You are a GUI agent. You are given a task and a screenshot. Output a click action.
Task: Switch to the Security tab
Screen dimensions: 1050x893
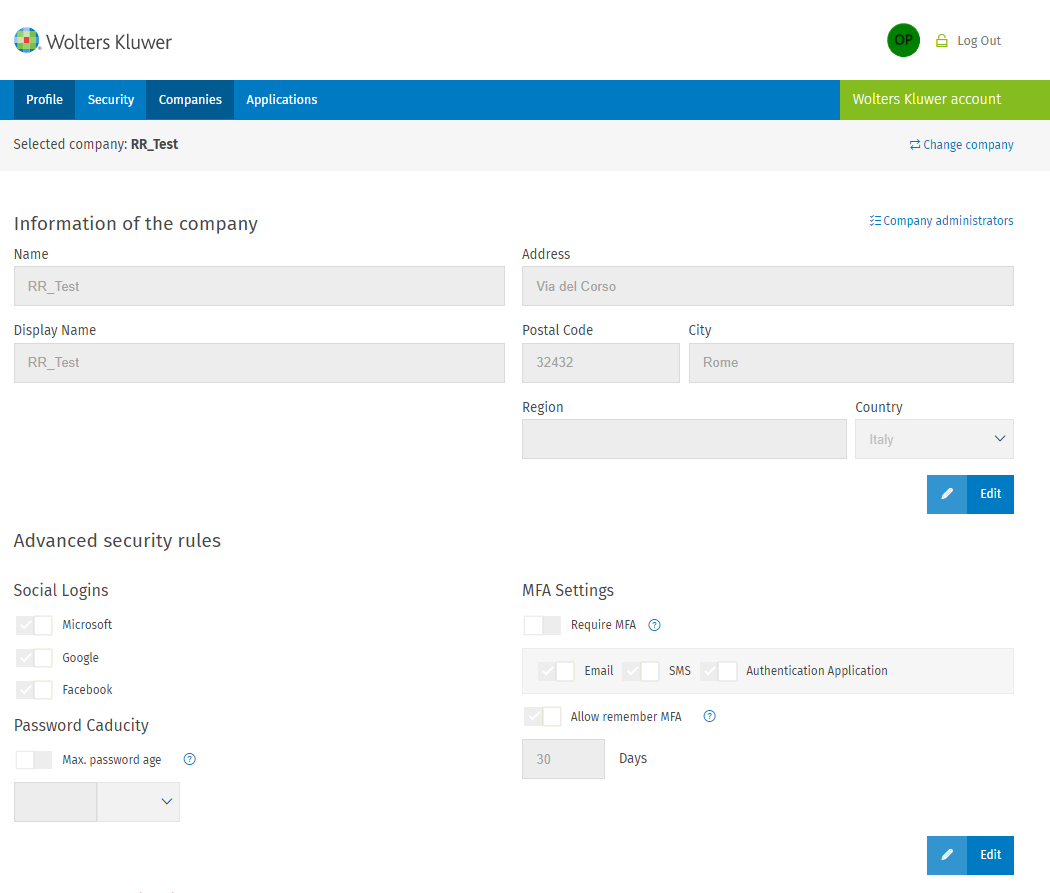[x=110, y=100]
